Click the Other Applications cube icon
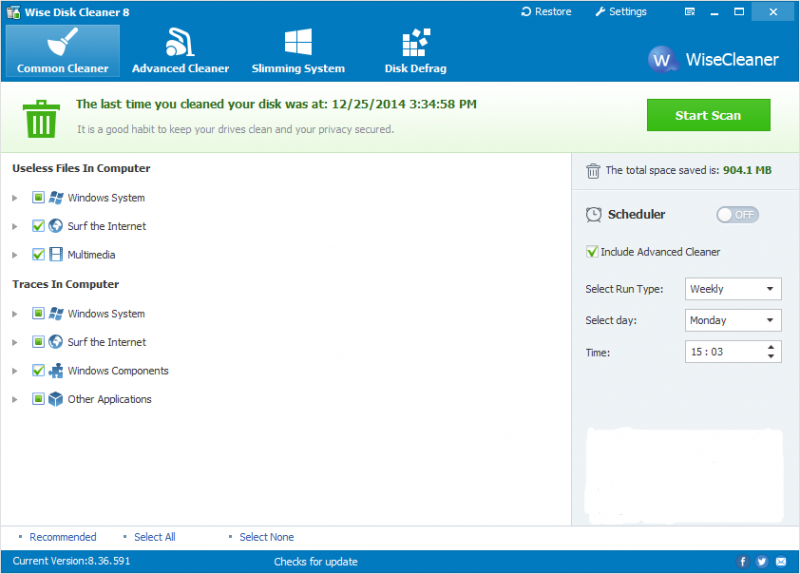The image size is (800, 574). coord(56,399)
